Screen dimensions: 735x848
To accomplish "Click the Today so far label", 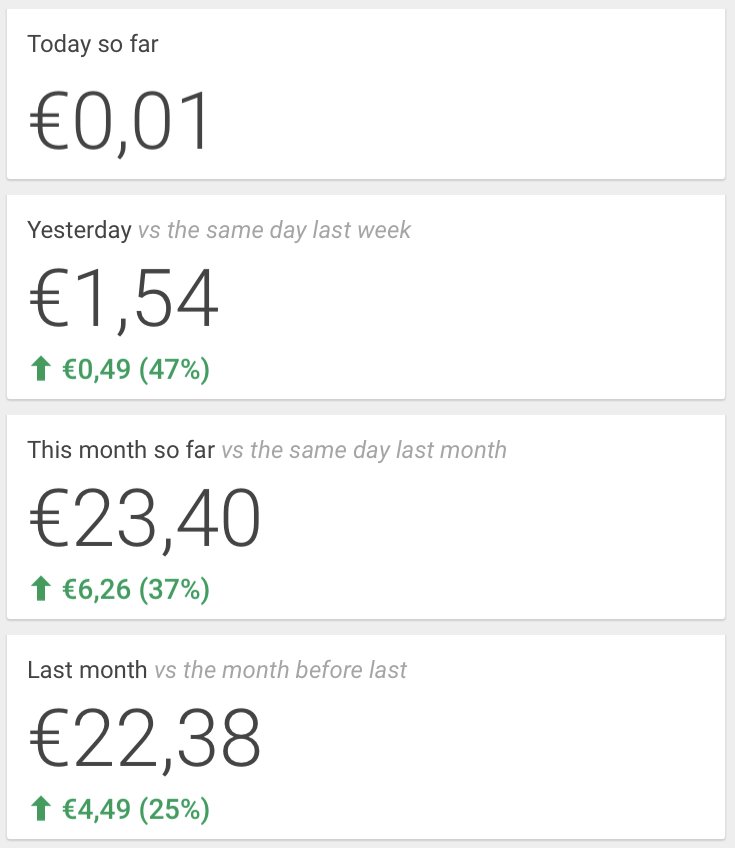I will (x=93, y=44).
